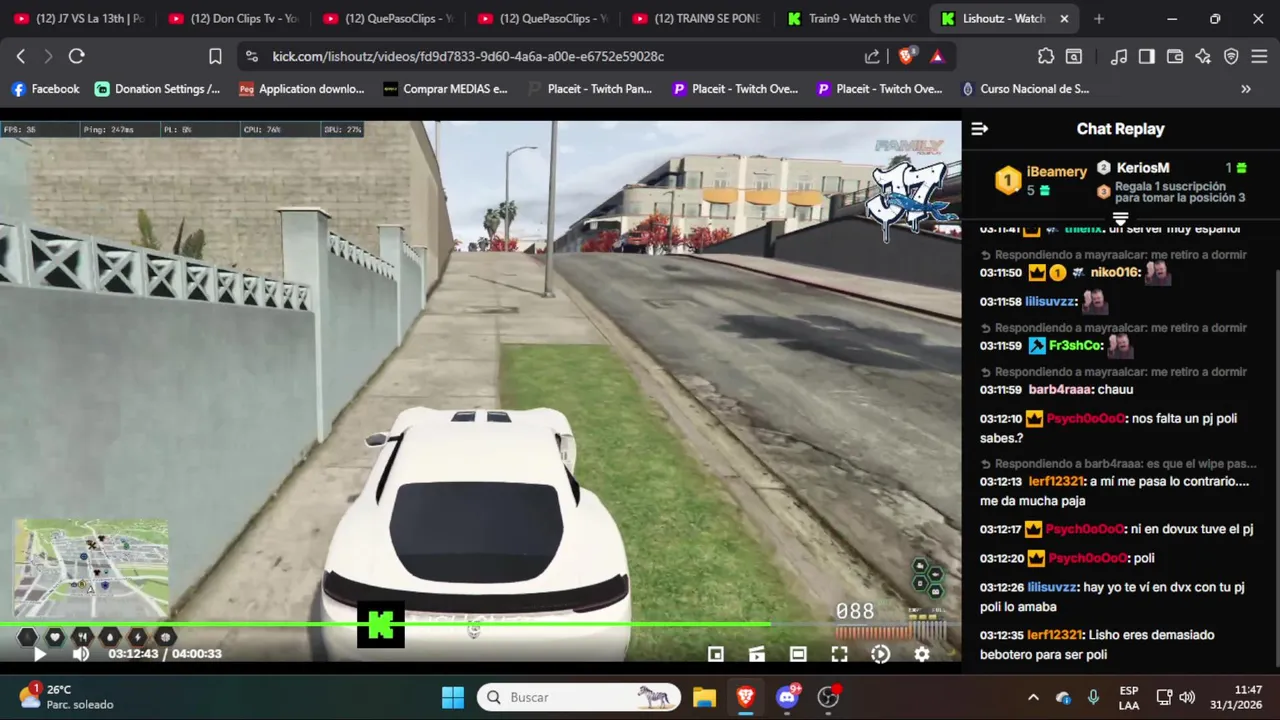
Task: Open playback speed control
Action: coord(880,654)
